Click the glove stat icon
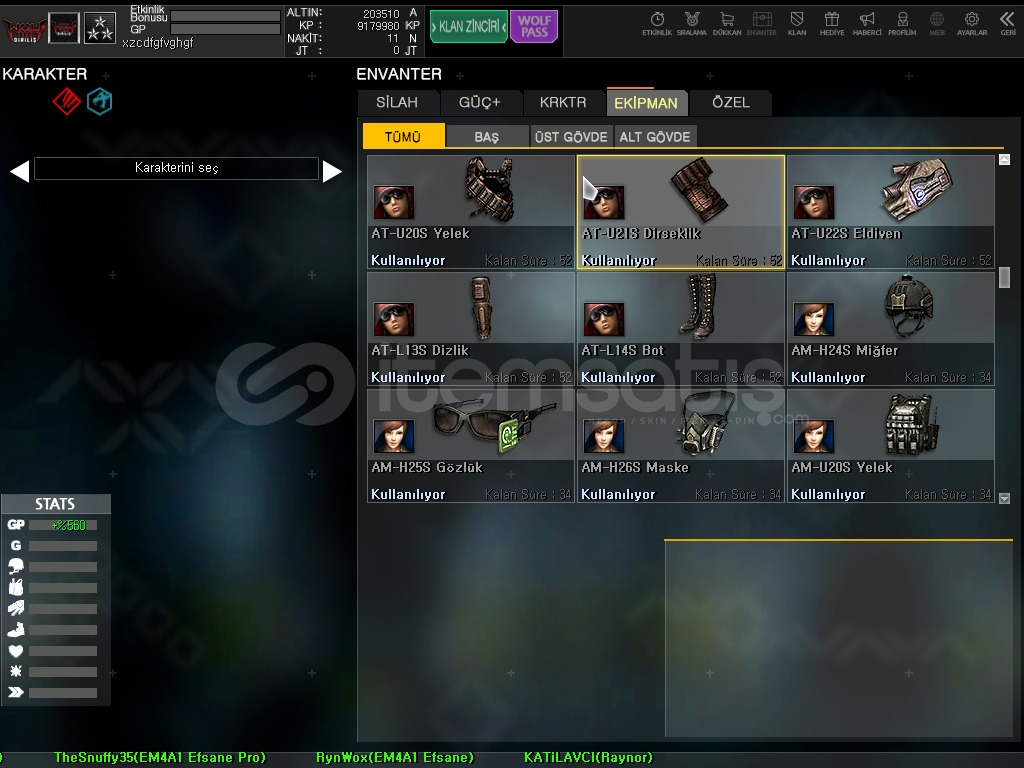The image size is (1024, 768). point(16,608)
